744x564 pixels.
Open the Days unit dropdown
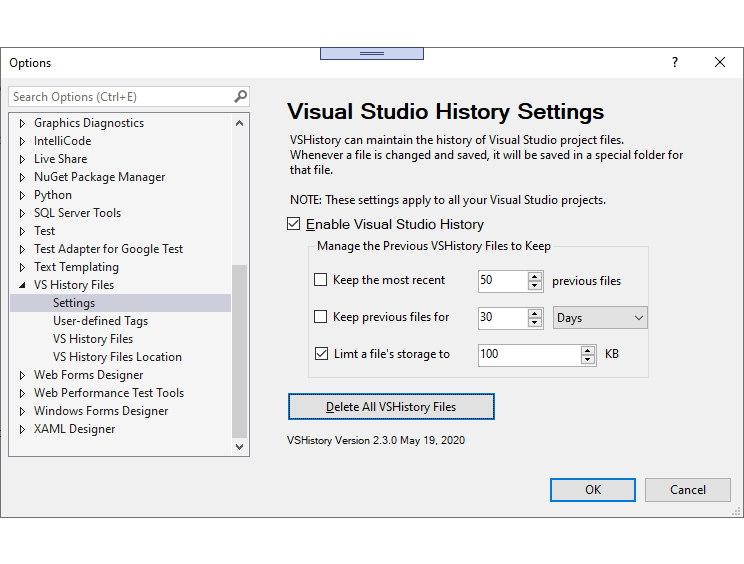[x=600, y=317]
